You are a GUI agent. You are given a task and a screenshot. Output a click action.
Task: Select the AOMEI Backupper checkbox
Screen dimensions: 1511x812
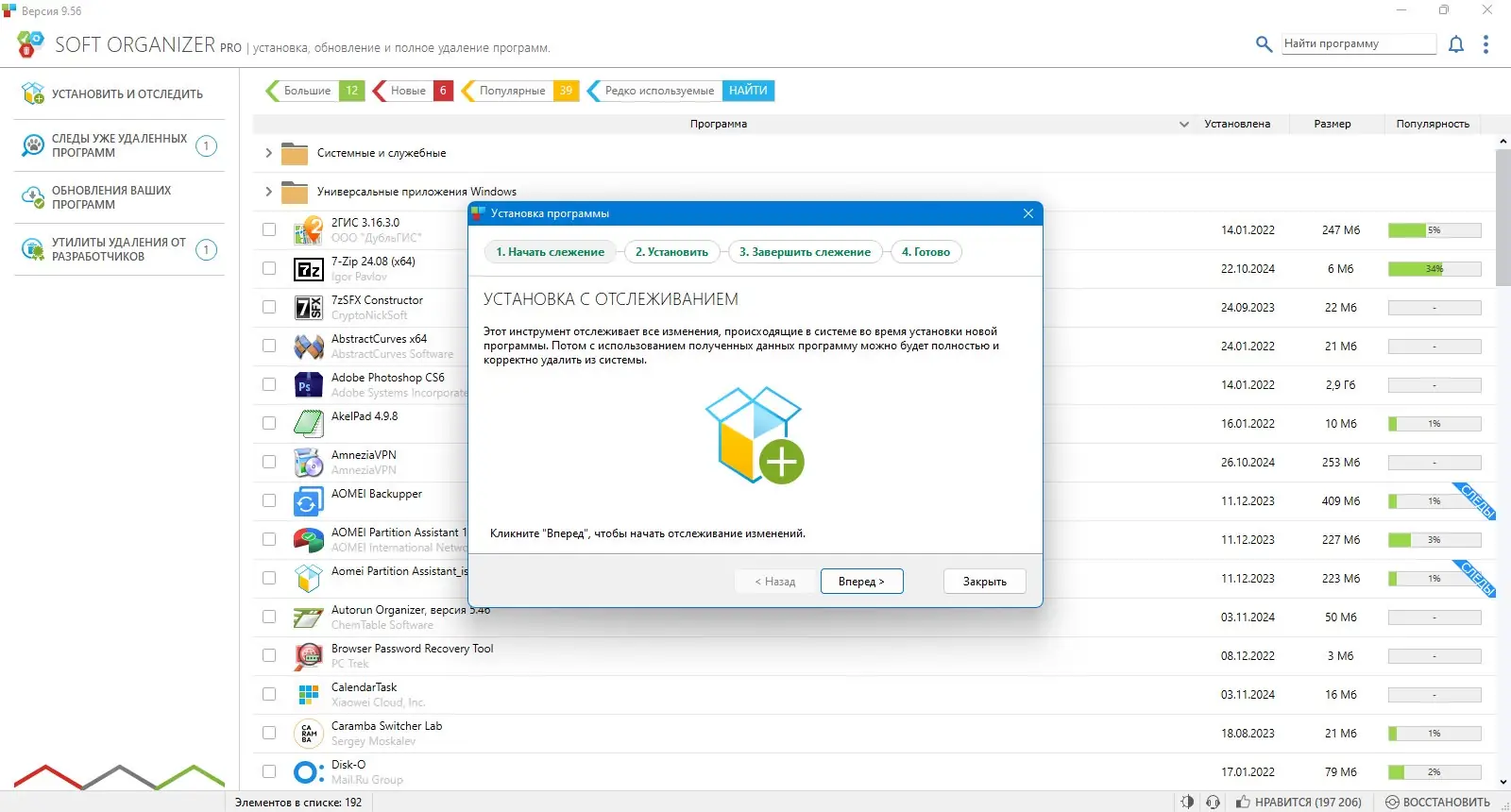point(269,500)
